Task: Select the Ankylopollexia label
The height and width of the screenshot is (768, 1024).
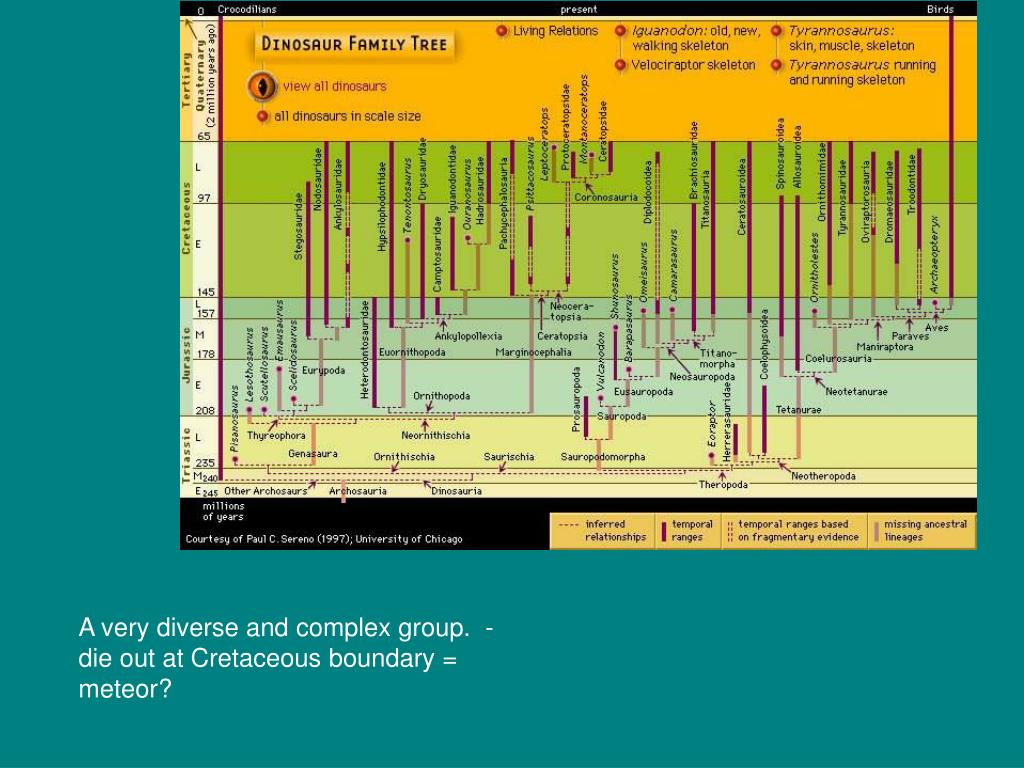Action: pos(468,336)
